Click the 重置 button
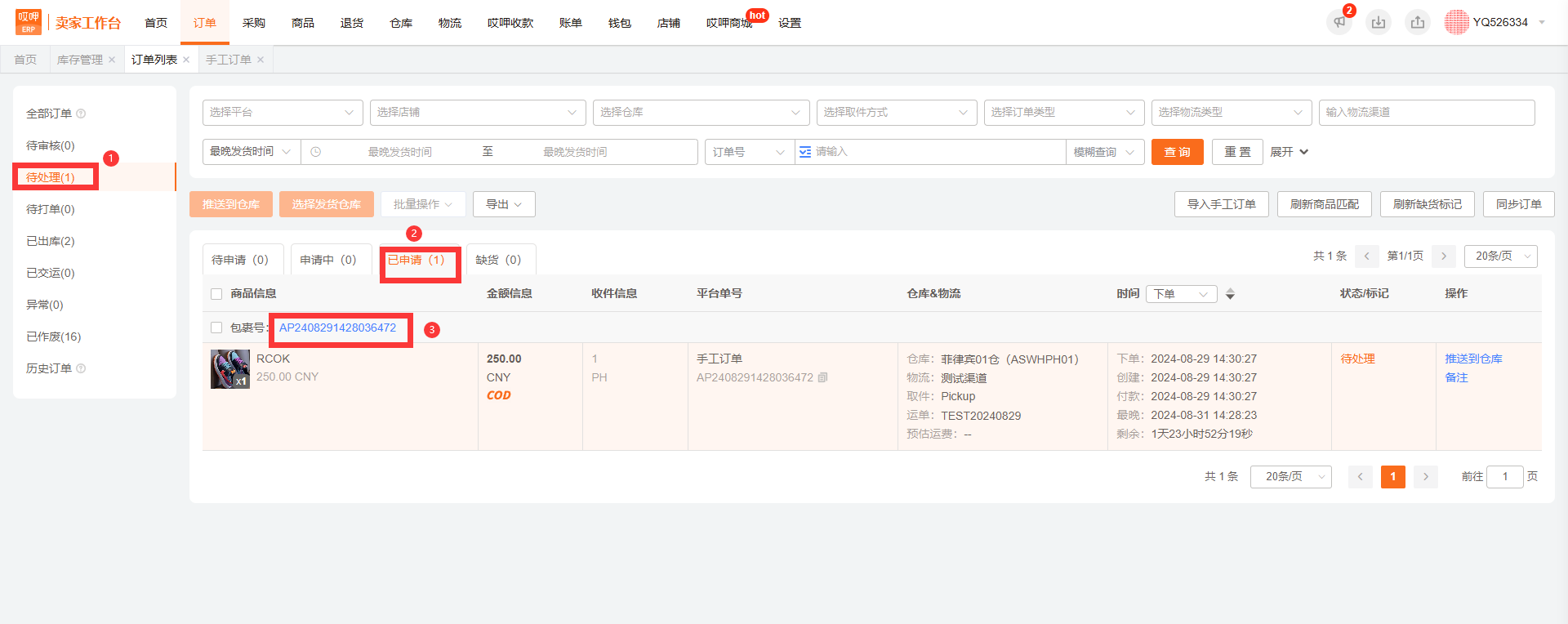Screen dimensions: 1568x624 [1237, 152]
